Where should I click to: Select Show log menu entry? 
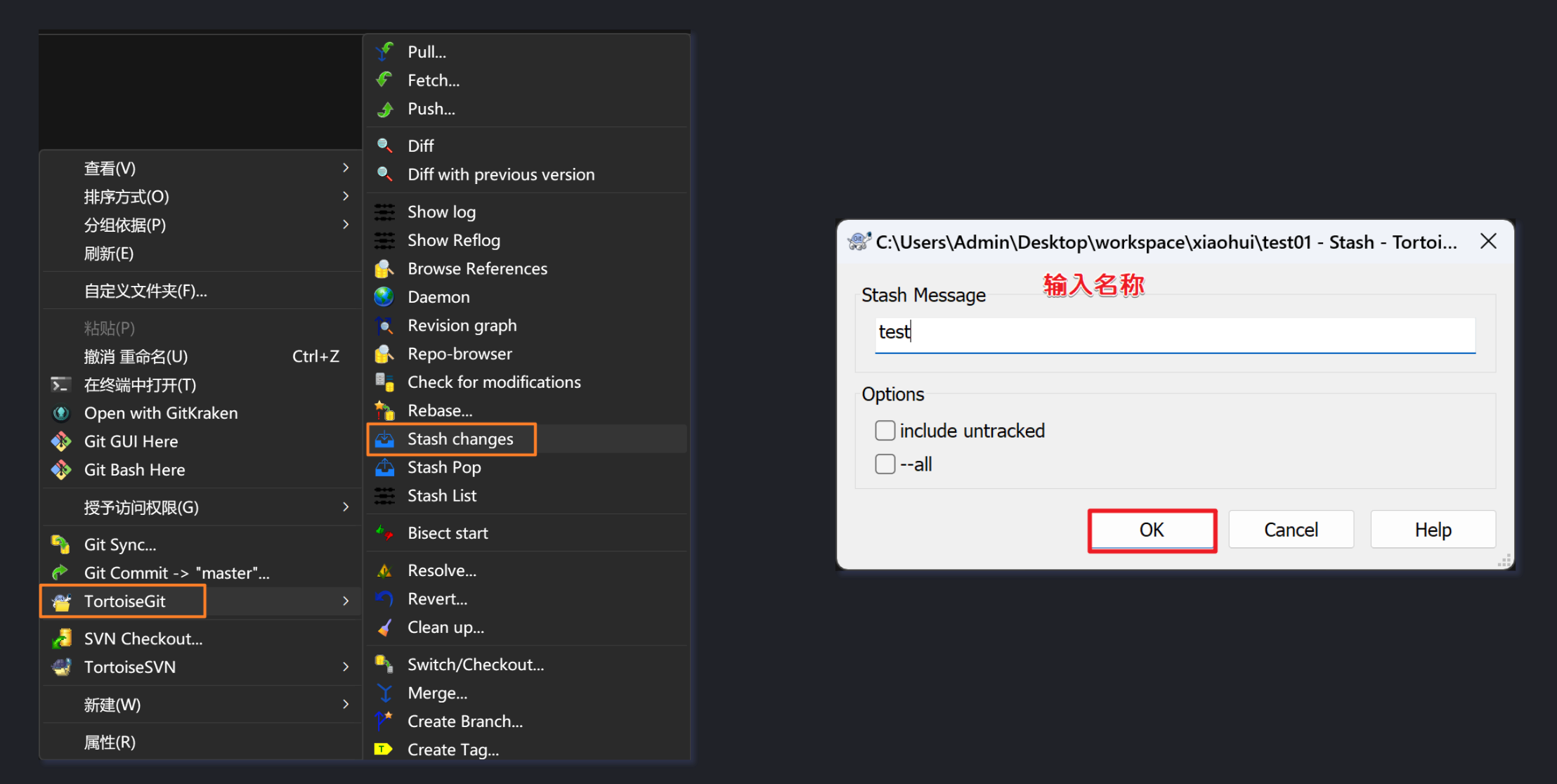coord(441,212)
